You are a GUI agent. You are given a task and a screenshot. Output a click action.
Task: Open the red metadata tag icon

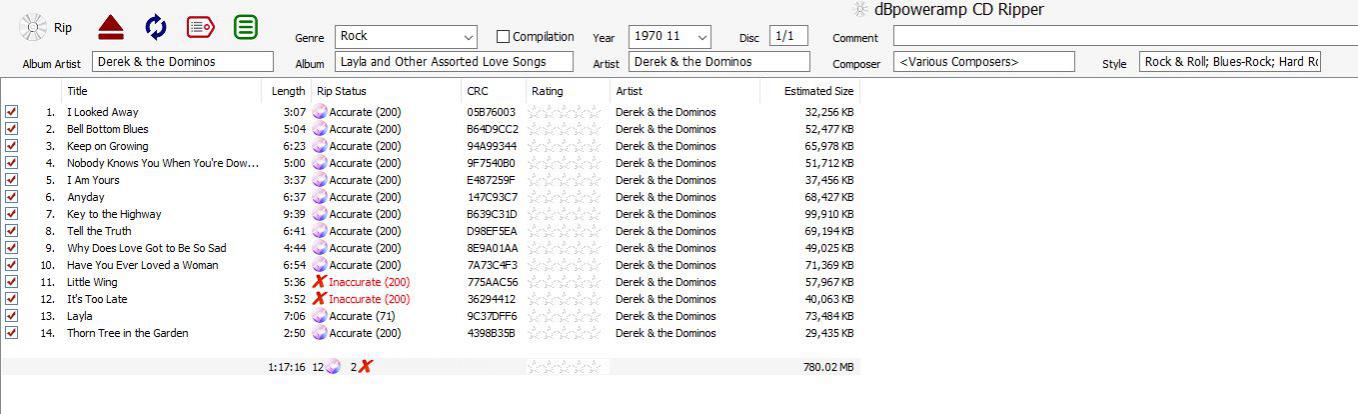click(x=201, y=28)
